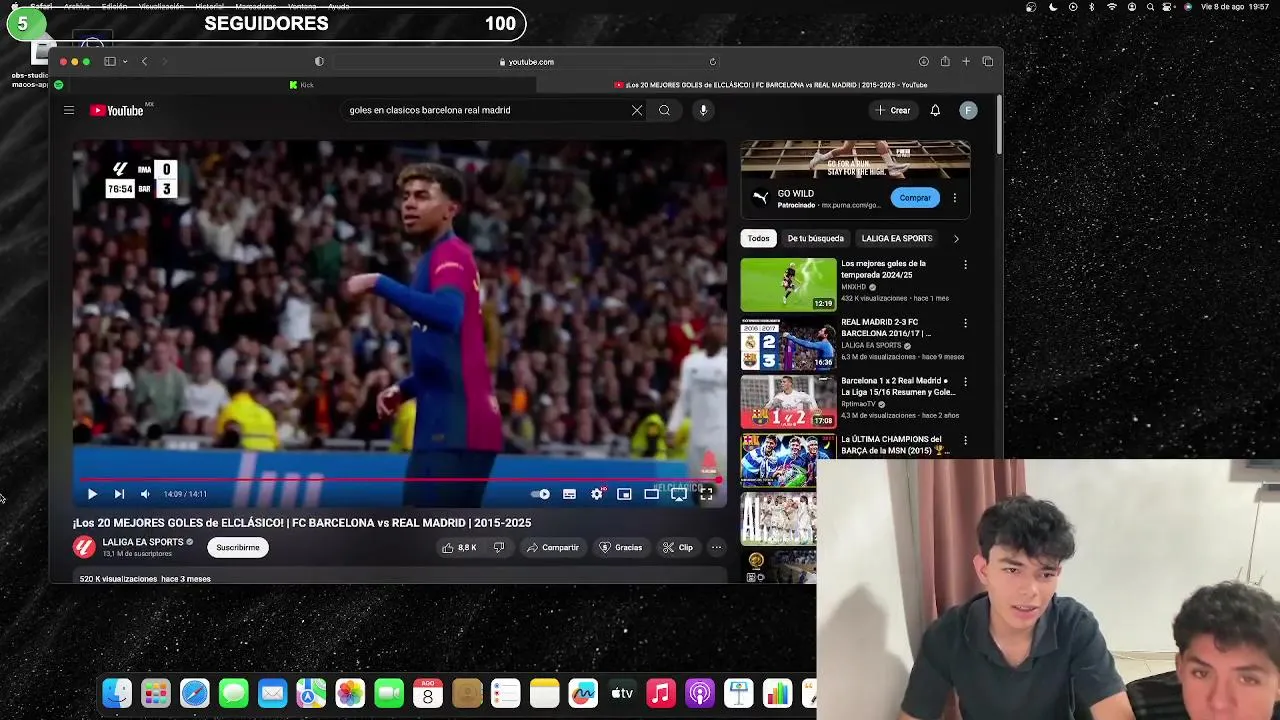The image size is (1280, 720).
Task: Open more actions beside Clip
Action: click(716, 547)
